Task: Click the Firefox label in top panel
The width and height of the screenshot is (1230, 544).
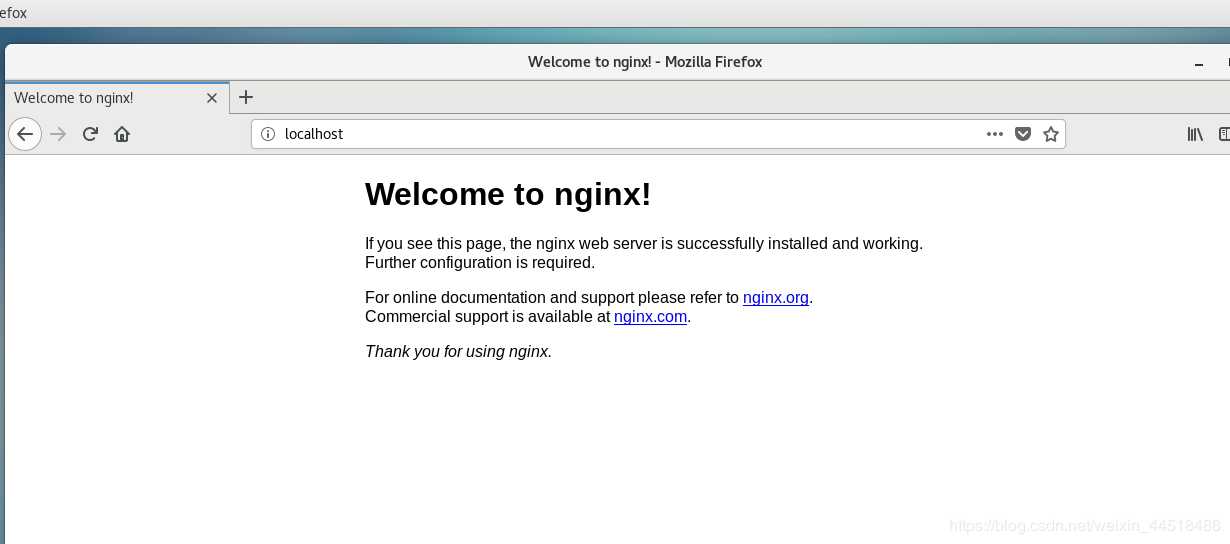Action: (x=13, y=13)
